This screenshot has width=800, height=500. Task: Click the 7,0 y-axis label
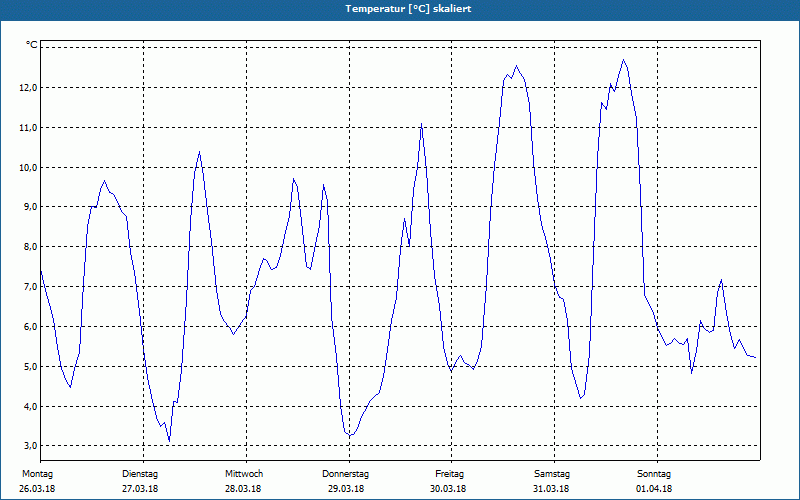pyautogui.click(x=31, y=287)
